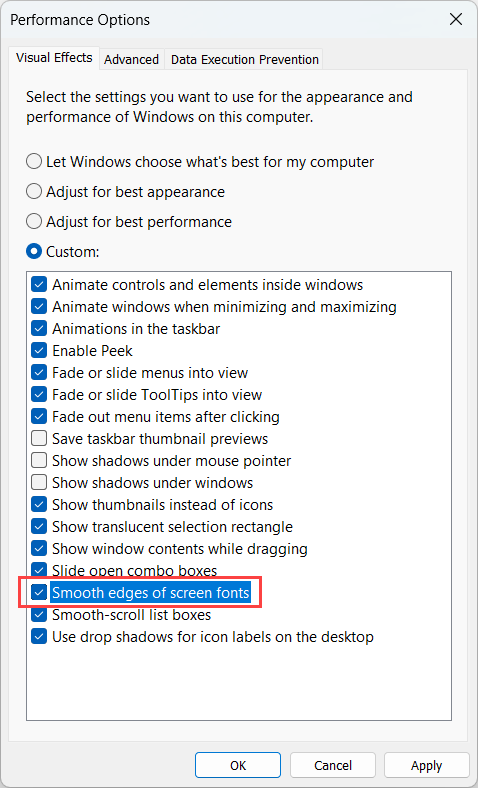Toggle Smooth edges of screen fonts
Image resolution: width=478 pixels, height=788 pixels.
39,593
